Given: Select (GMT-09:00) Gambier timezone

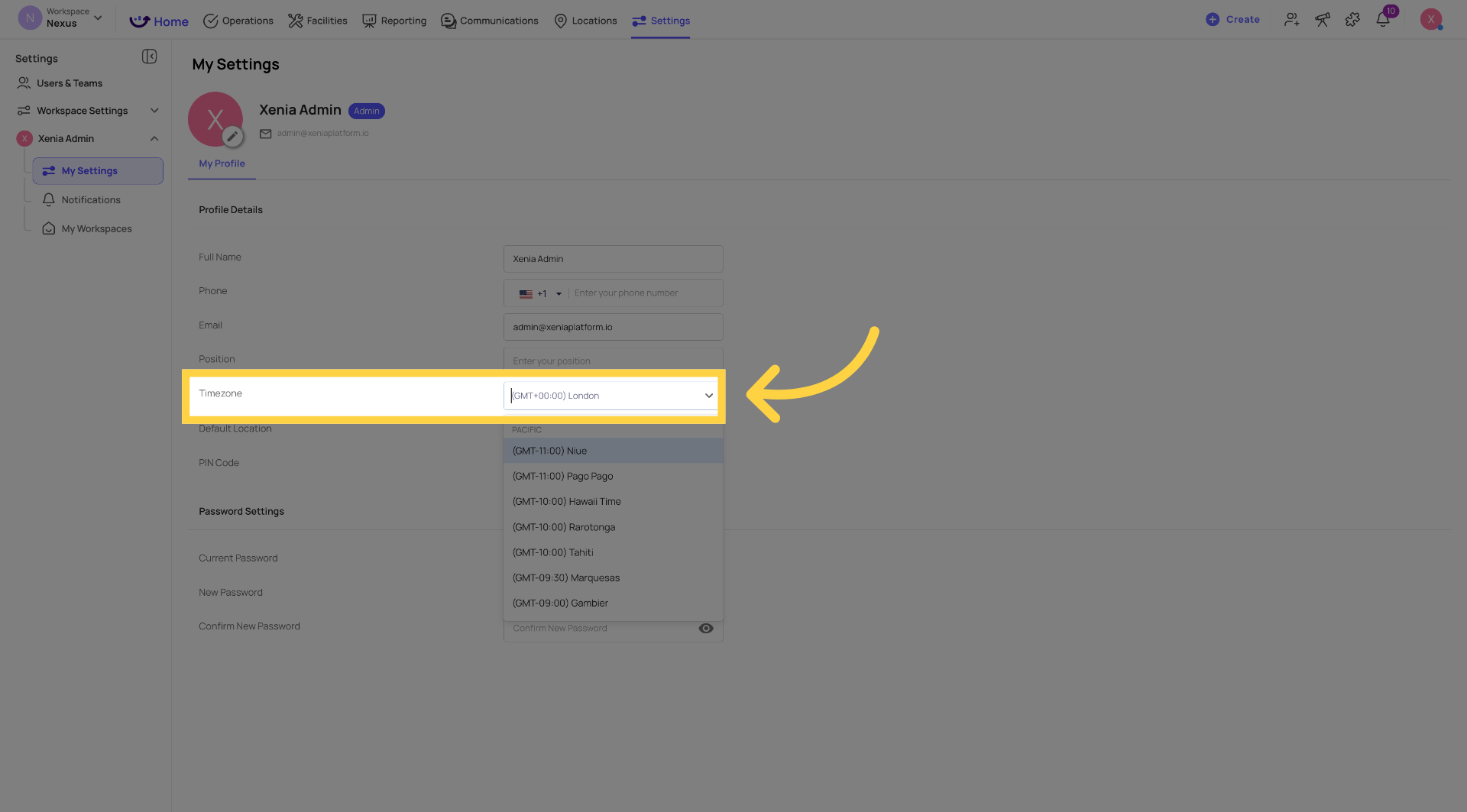Looking at the screenshot, I should click(x=613, y=603).
